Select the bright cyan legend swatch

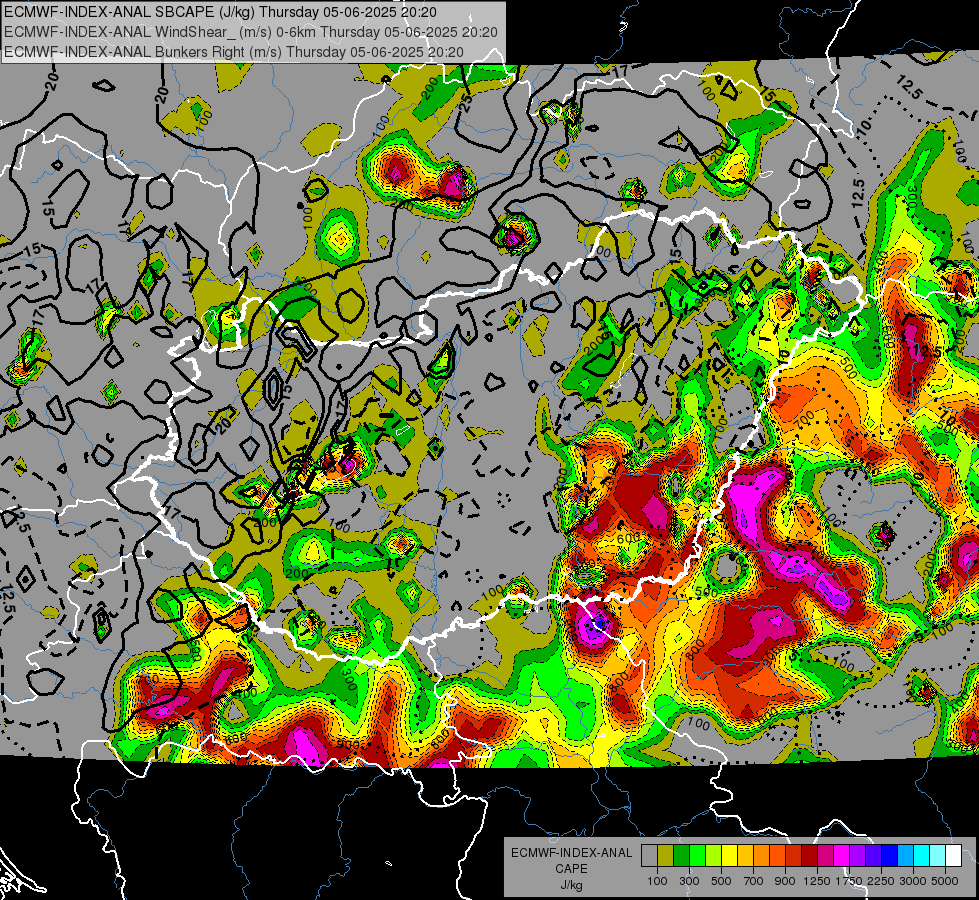click(922, 855)
